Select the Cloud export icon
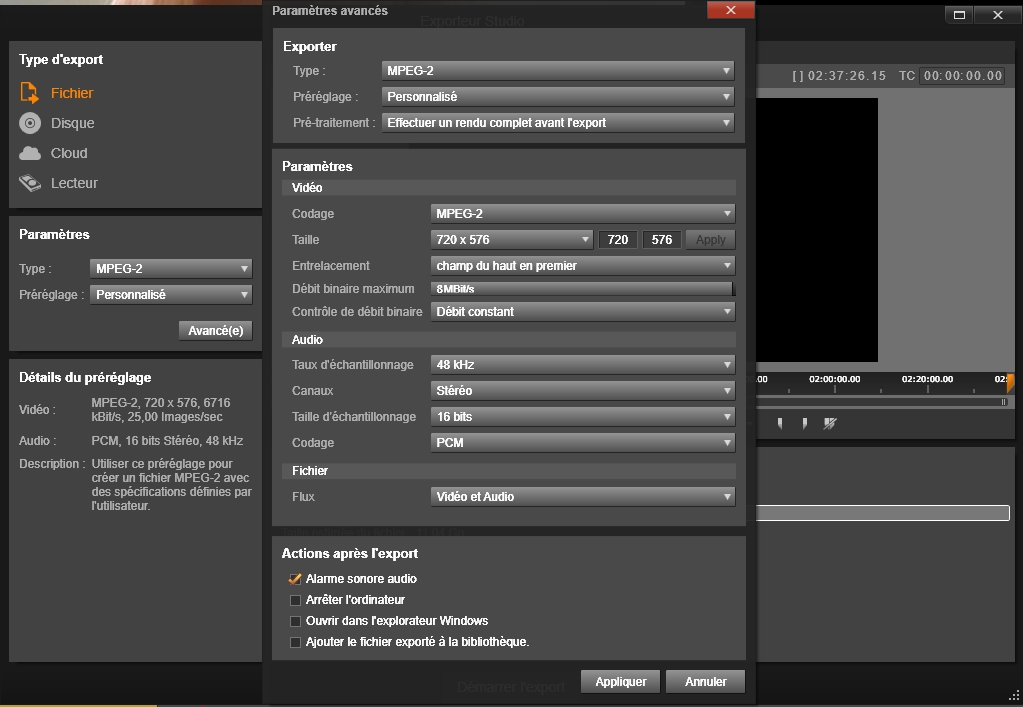 30,153
